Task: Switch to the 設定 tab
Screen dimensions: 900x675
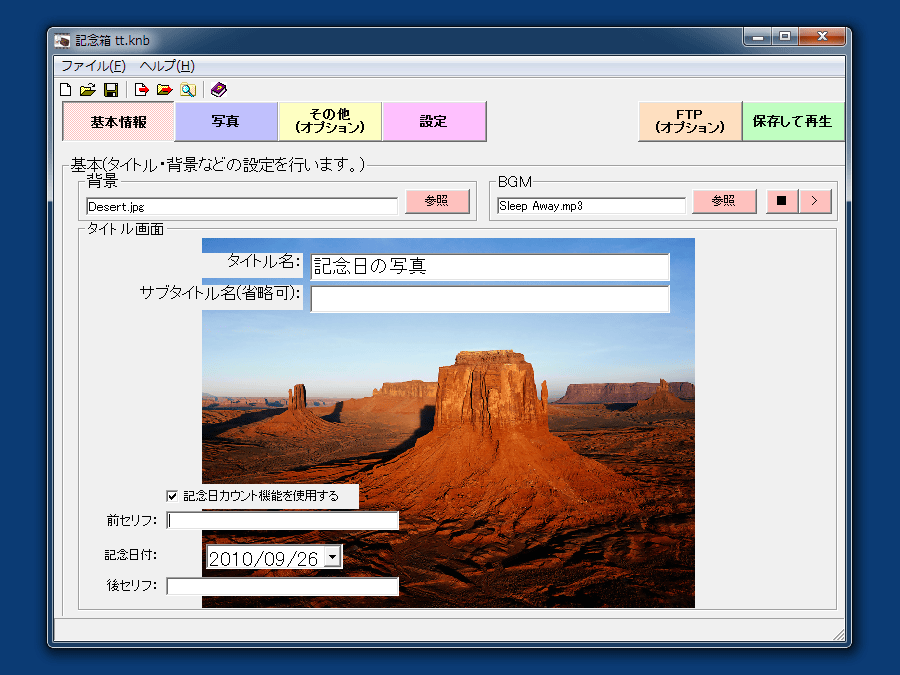Action: tap(434, 121)
